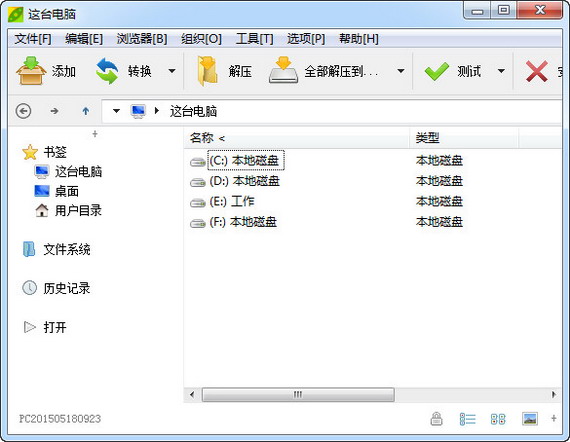Click 这台电脑 text in address bar
The height and width of the screenshot is (442, 570).
[193, 111]
